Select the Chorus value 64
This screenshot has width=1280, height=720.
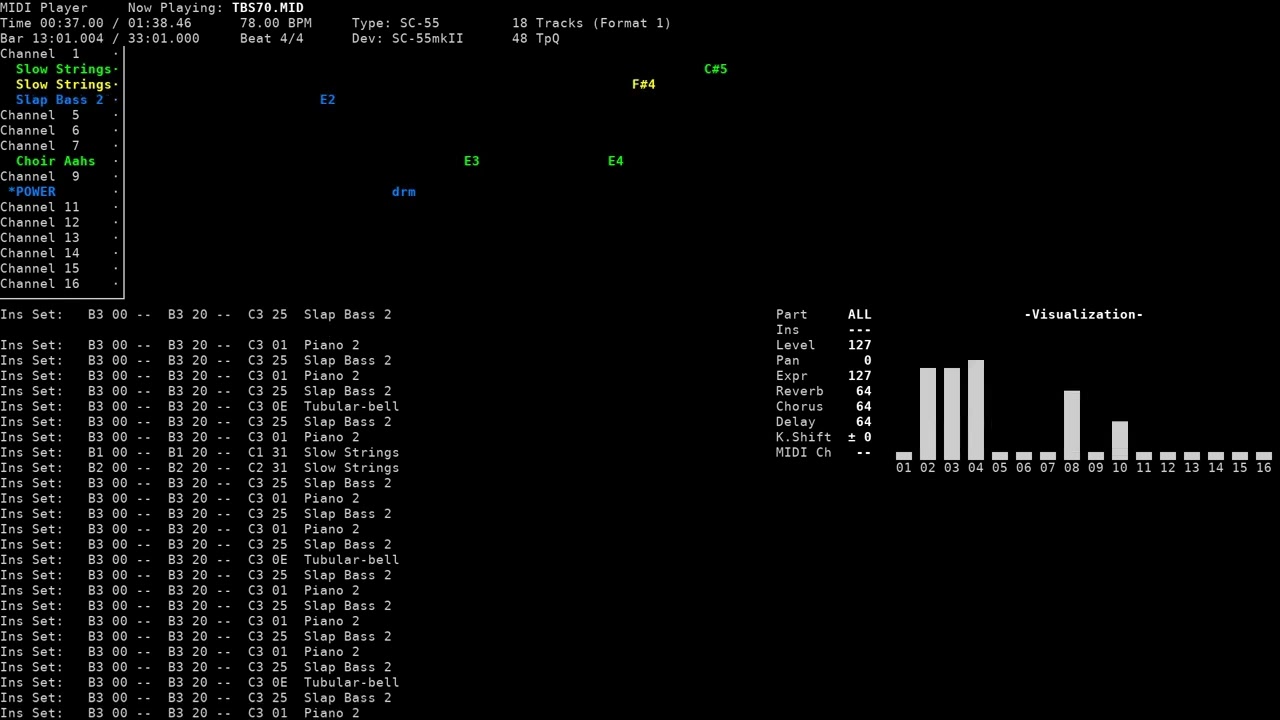[864, 406]
